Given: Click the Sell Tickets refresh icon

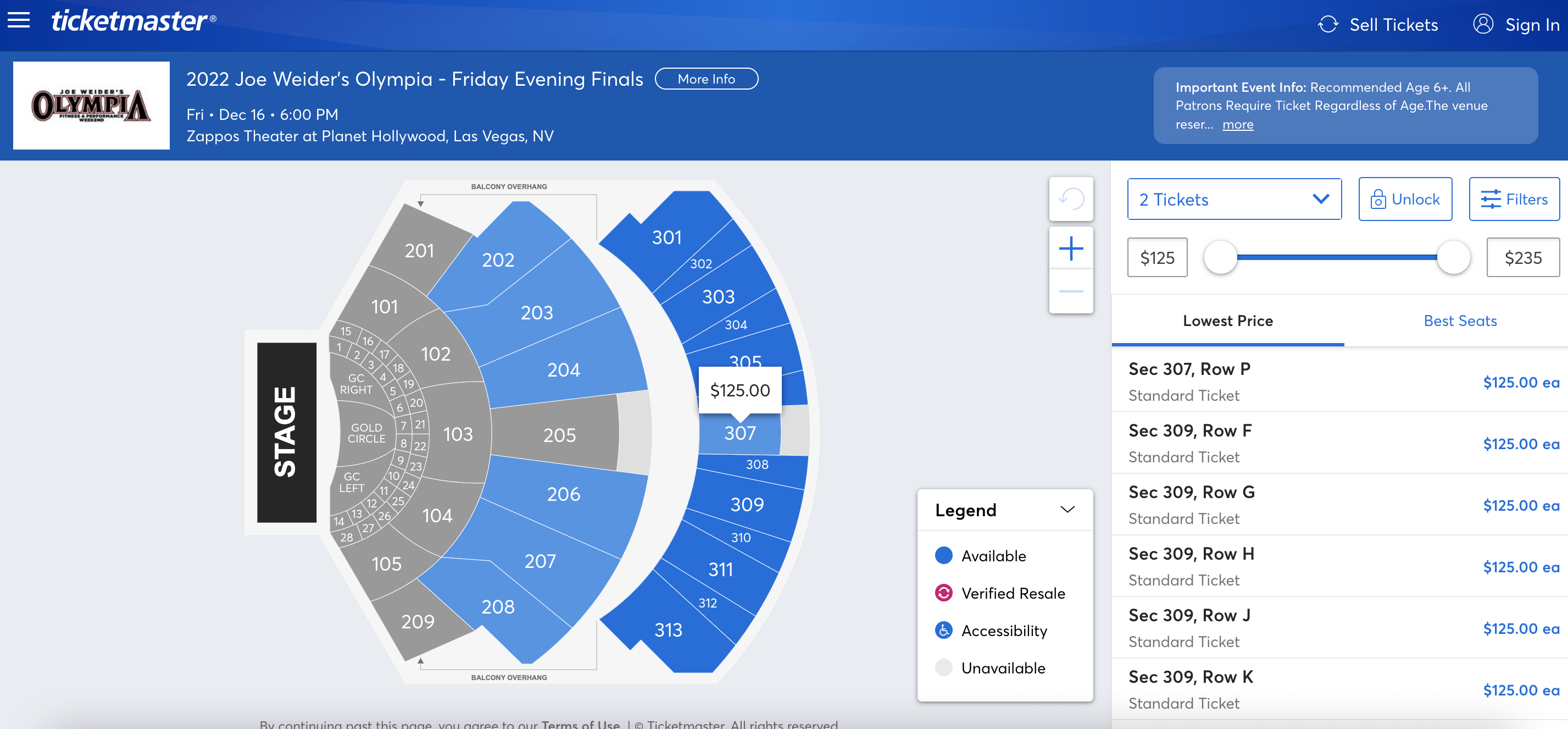Looking at the screenshot, I should coord(1327,25).
